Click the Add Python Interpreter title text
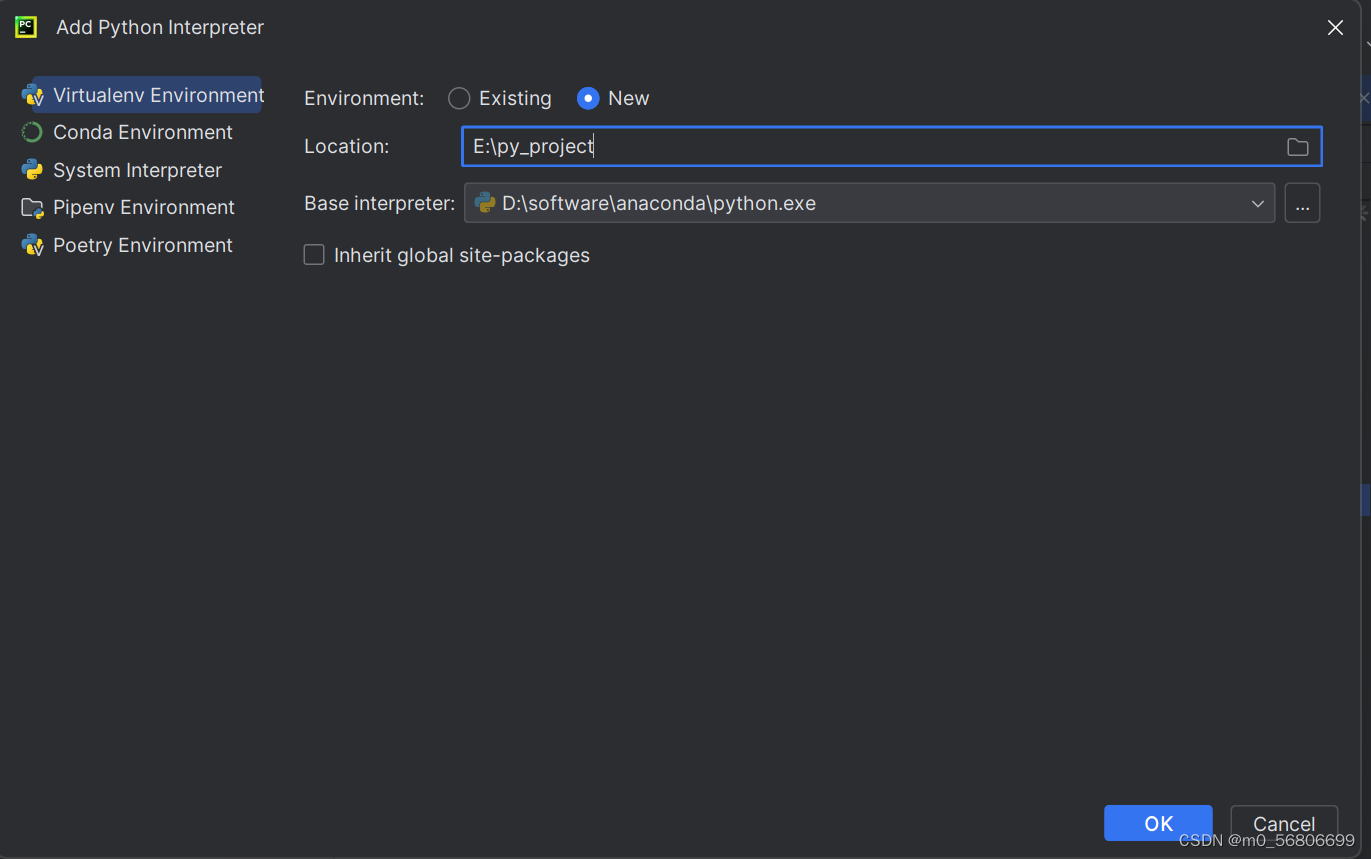Image resolution: width=1371 pixels, height=859 pixels. pos(160,27)
